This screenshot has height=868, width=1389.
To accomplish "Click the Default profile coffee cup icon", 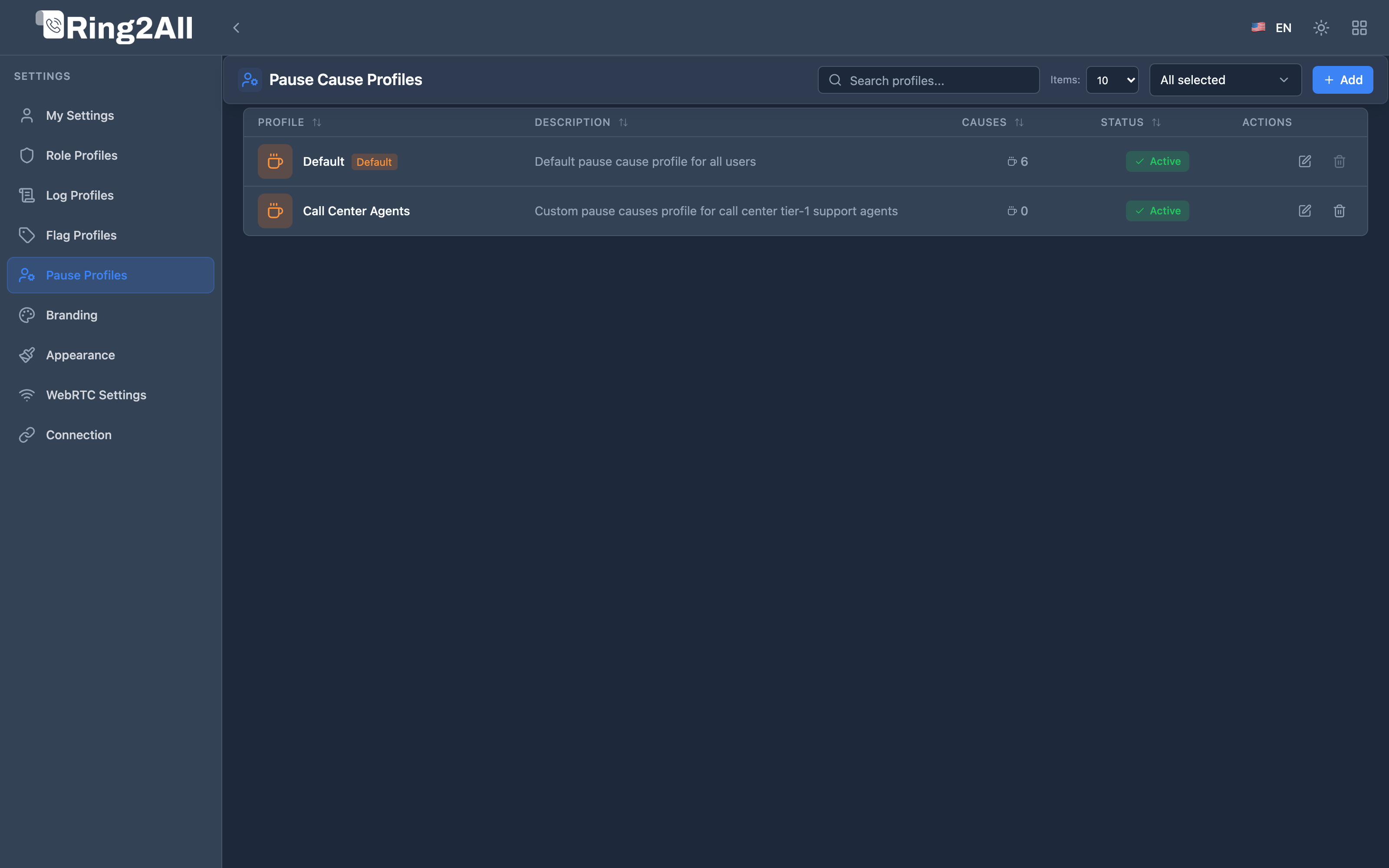I will pos(275,161).
